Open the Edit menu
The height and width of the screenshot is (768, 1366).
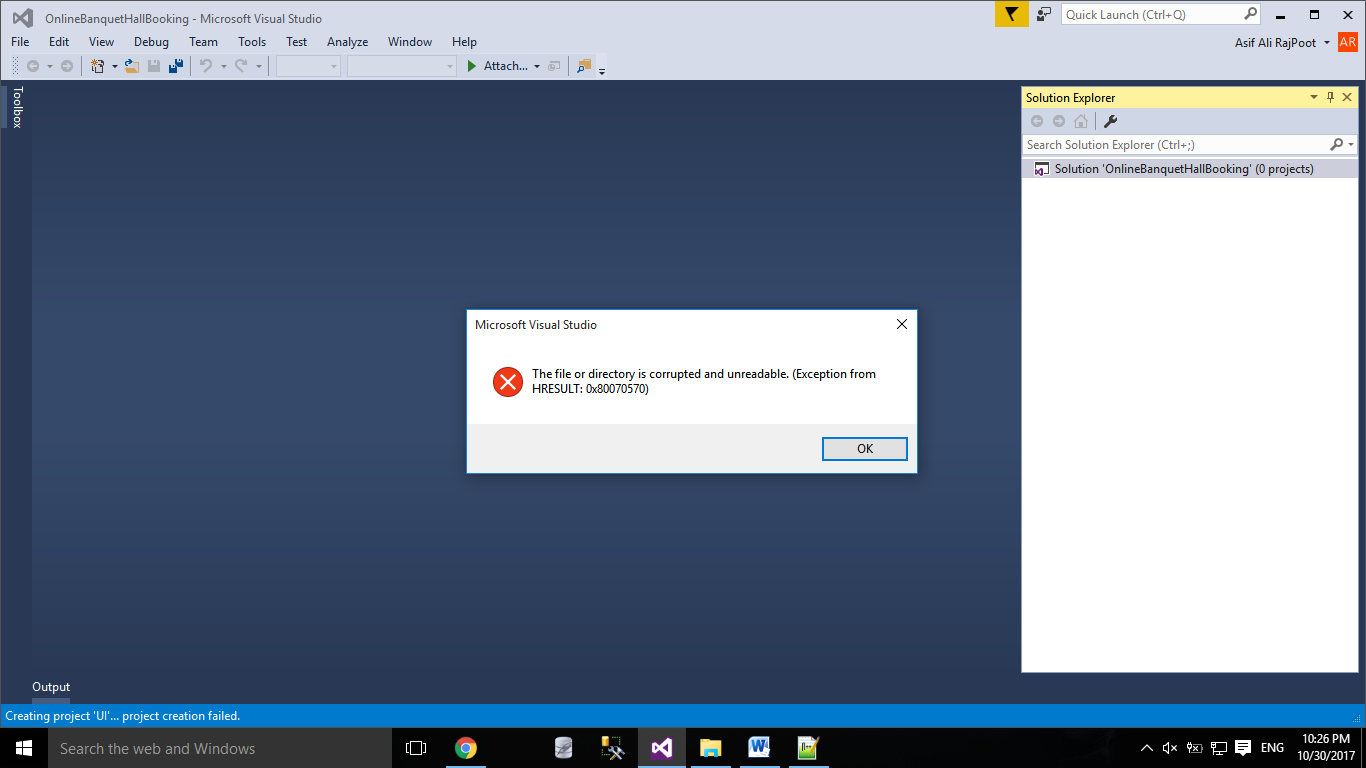[59, 42]
